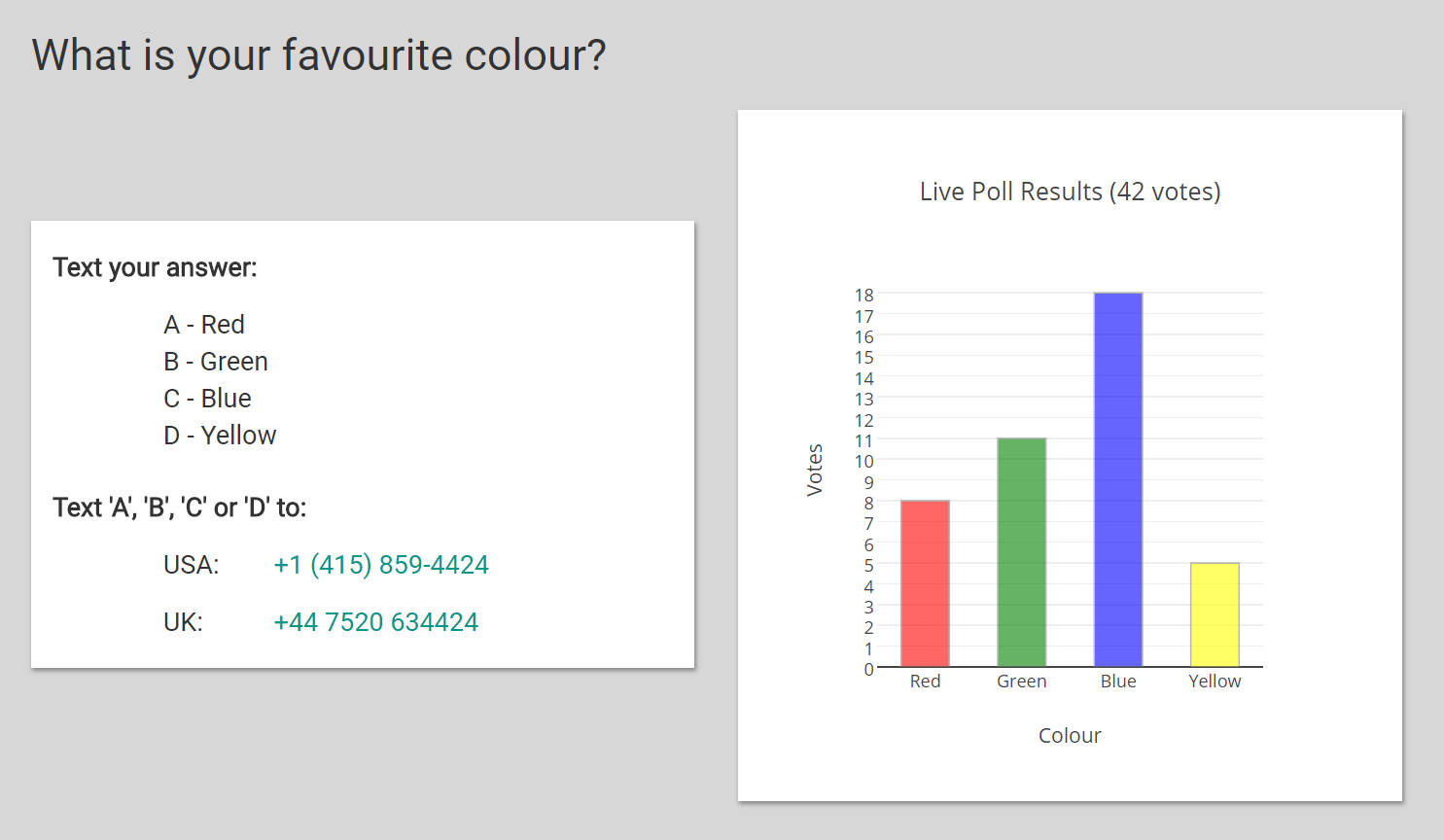The height and width of the screenshot is (840, 1444).
Task: Select the 'C - Blue' answer option text
Action: 207,399
